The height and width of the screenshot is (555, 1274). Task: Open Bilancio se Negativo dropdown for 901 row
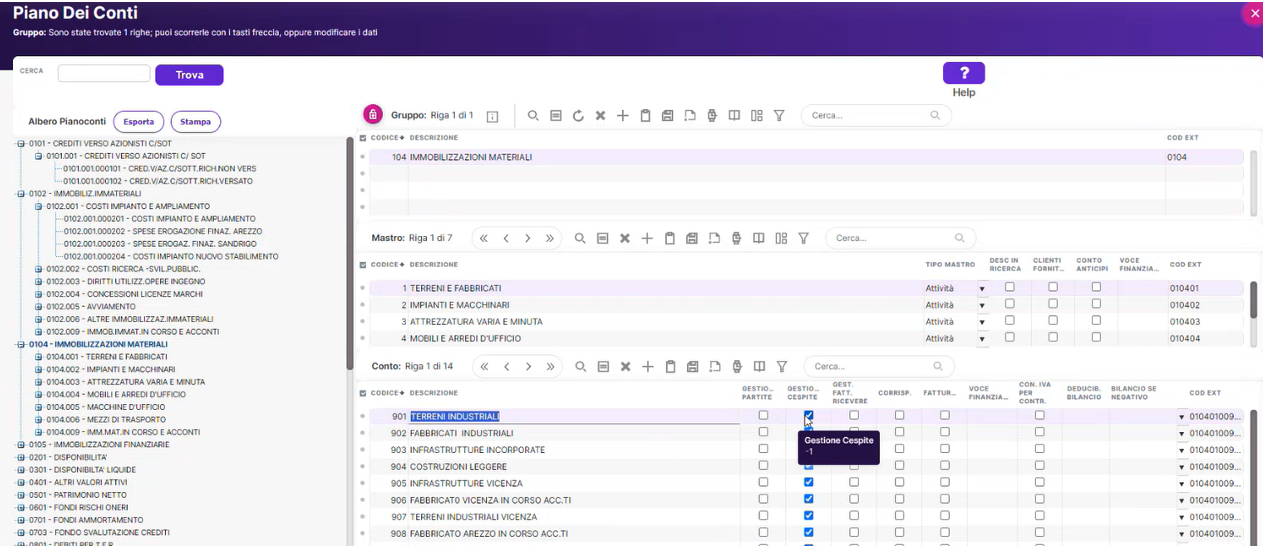pos(1181,417)
